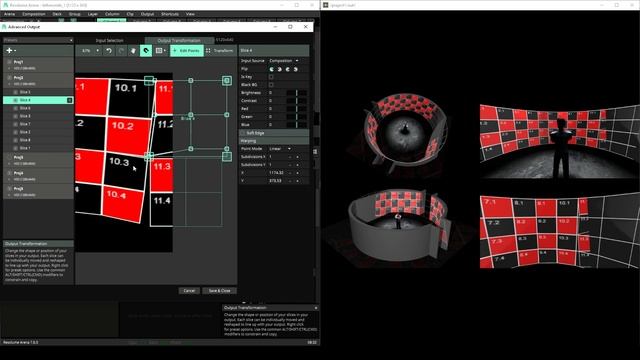The height and width of the screenshot is (360, 640).
Task: Click the Brightness slider
Action: (x=297, y=93)
